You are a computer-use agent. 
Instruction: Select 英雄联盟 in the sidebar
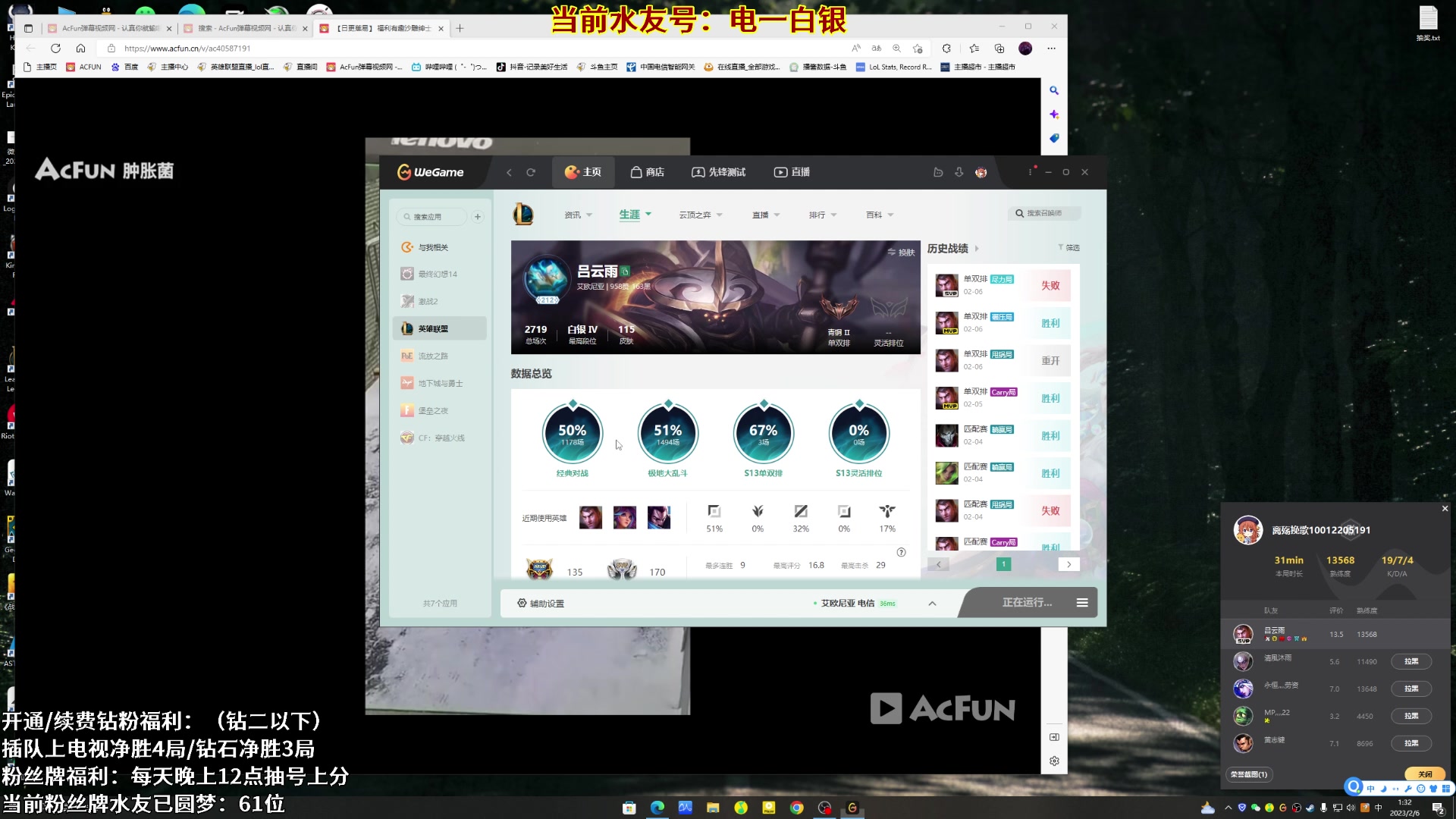tap(440, 328)
